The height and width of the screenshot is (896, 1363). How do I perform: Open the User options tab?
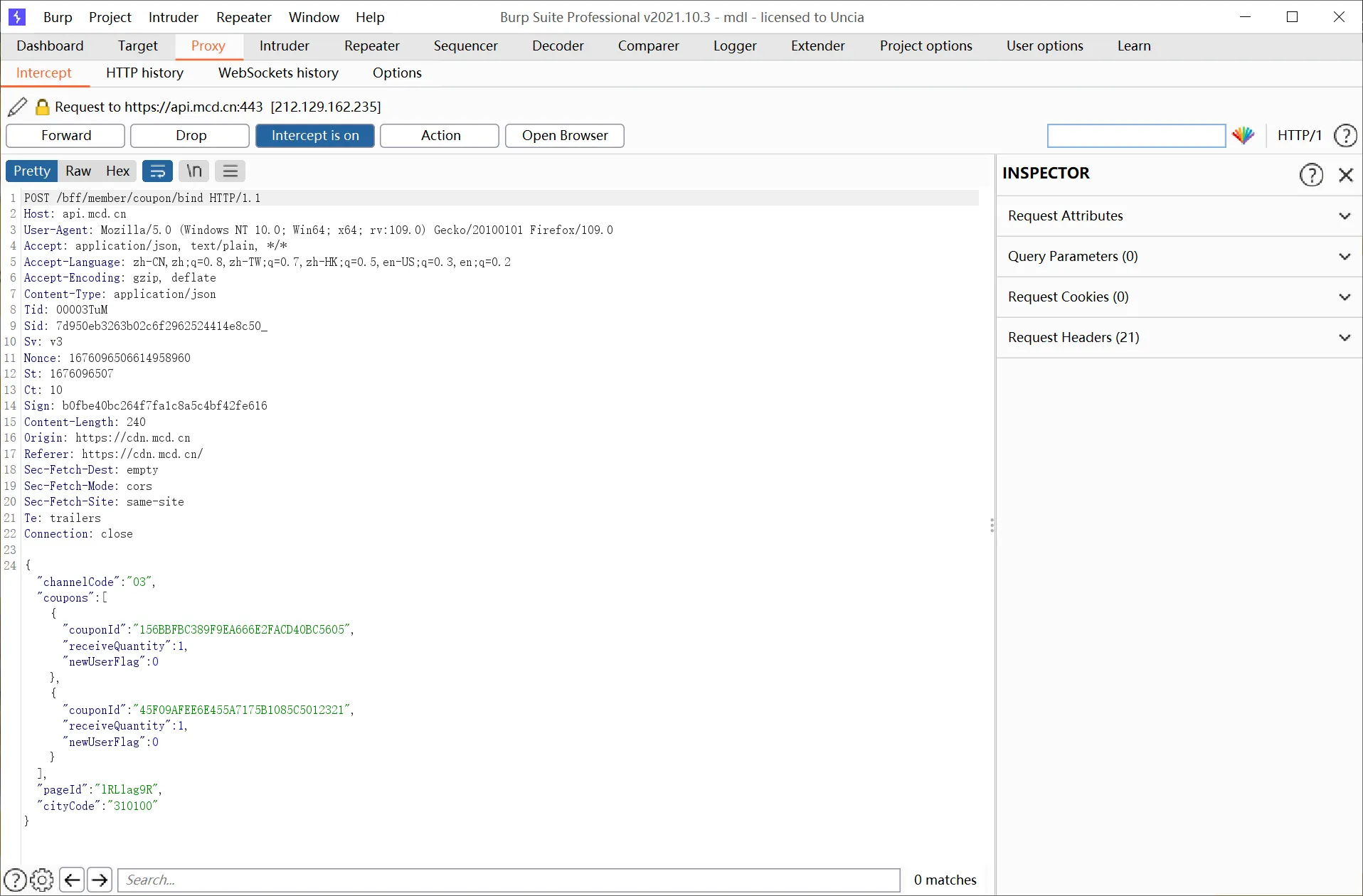1045,46
